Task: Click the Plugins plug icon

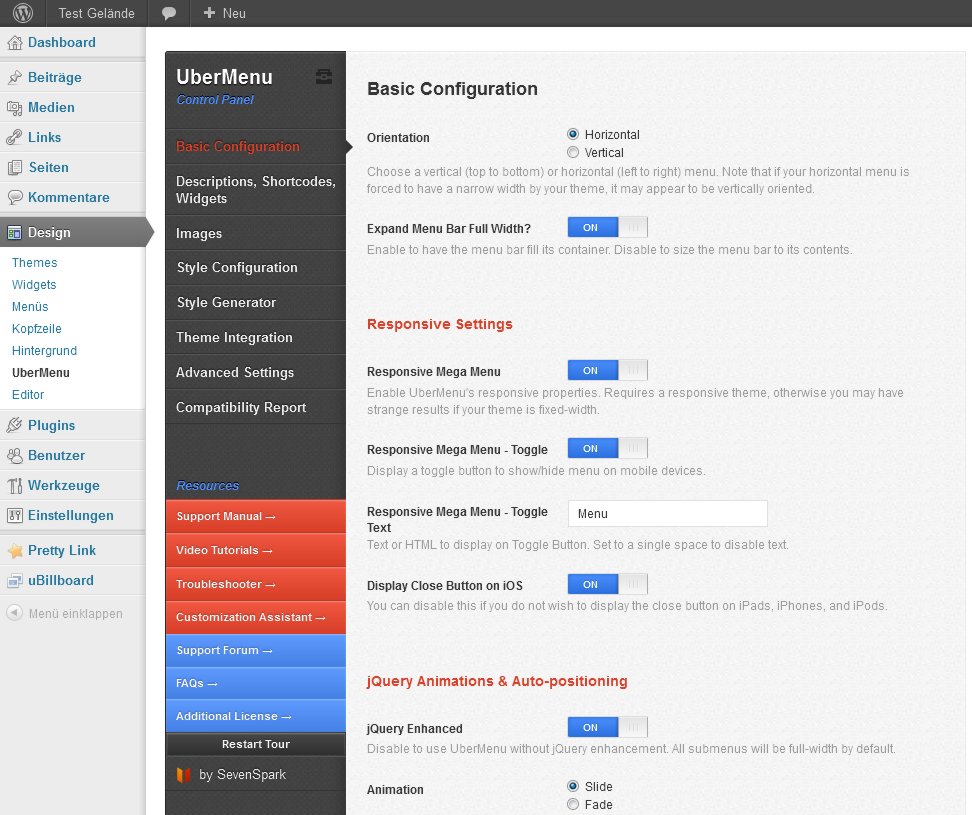Action: point(15,425)
